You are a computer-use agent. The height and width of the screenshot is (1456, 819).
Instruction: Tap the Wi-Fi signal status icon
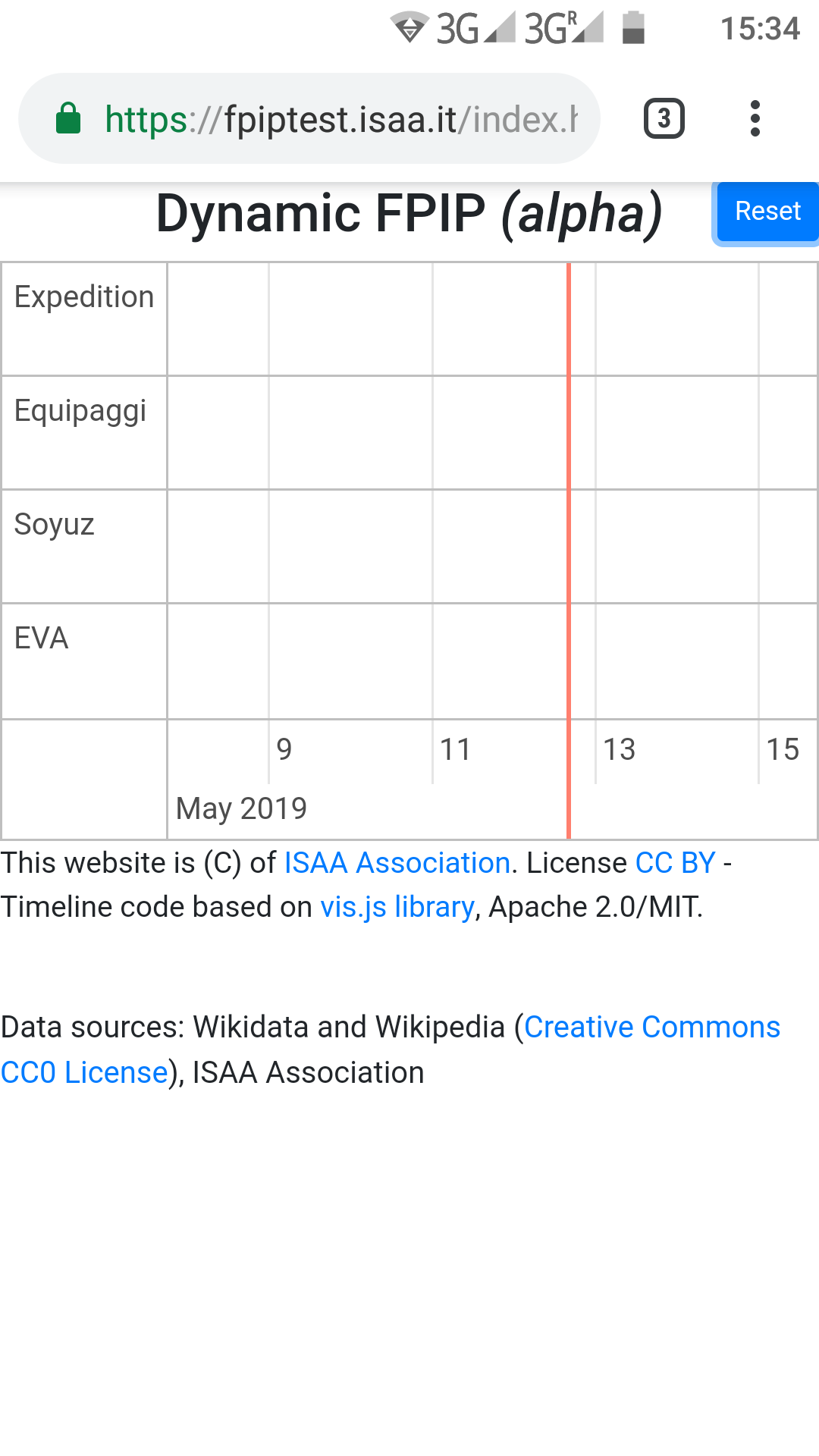click(409, 29)
